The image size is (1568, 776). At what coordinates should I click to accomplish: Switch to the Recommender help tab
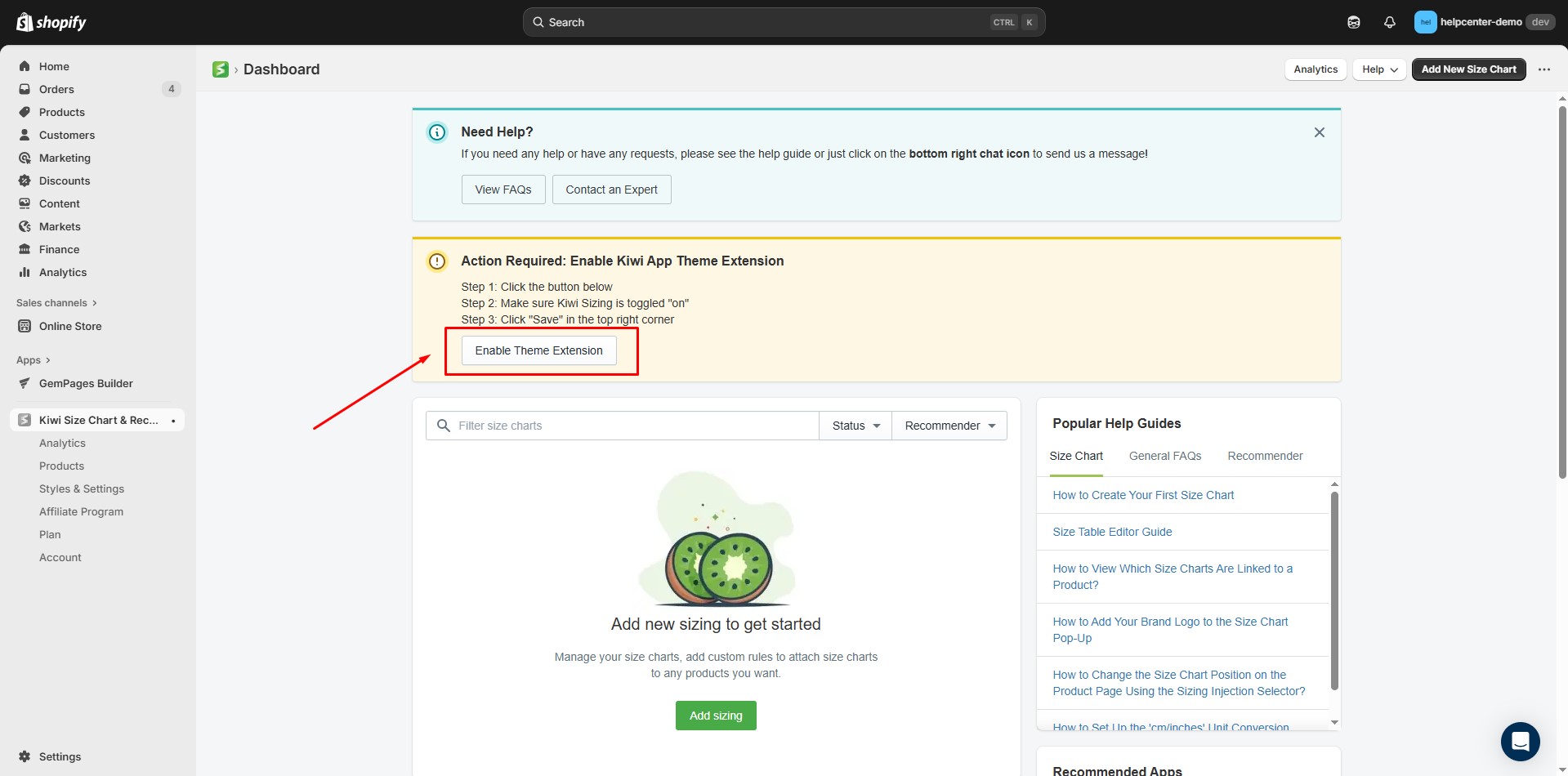tap(1265, 456)
